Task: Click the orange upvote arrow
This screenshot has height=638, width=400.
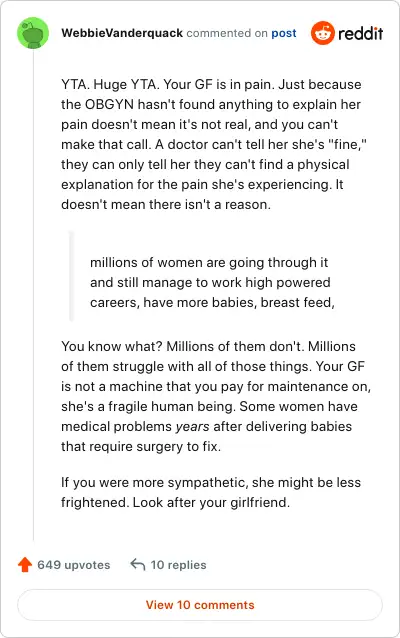Action: 25,565
